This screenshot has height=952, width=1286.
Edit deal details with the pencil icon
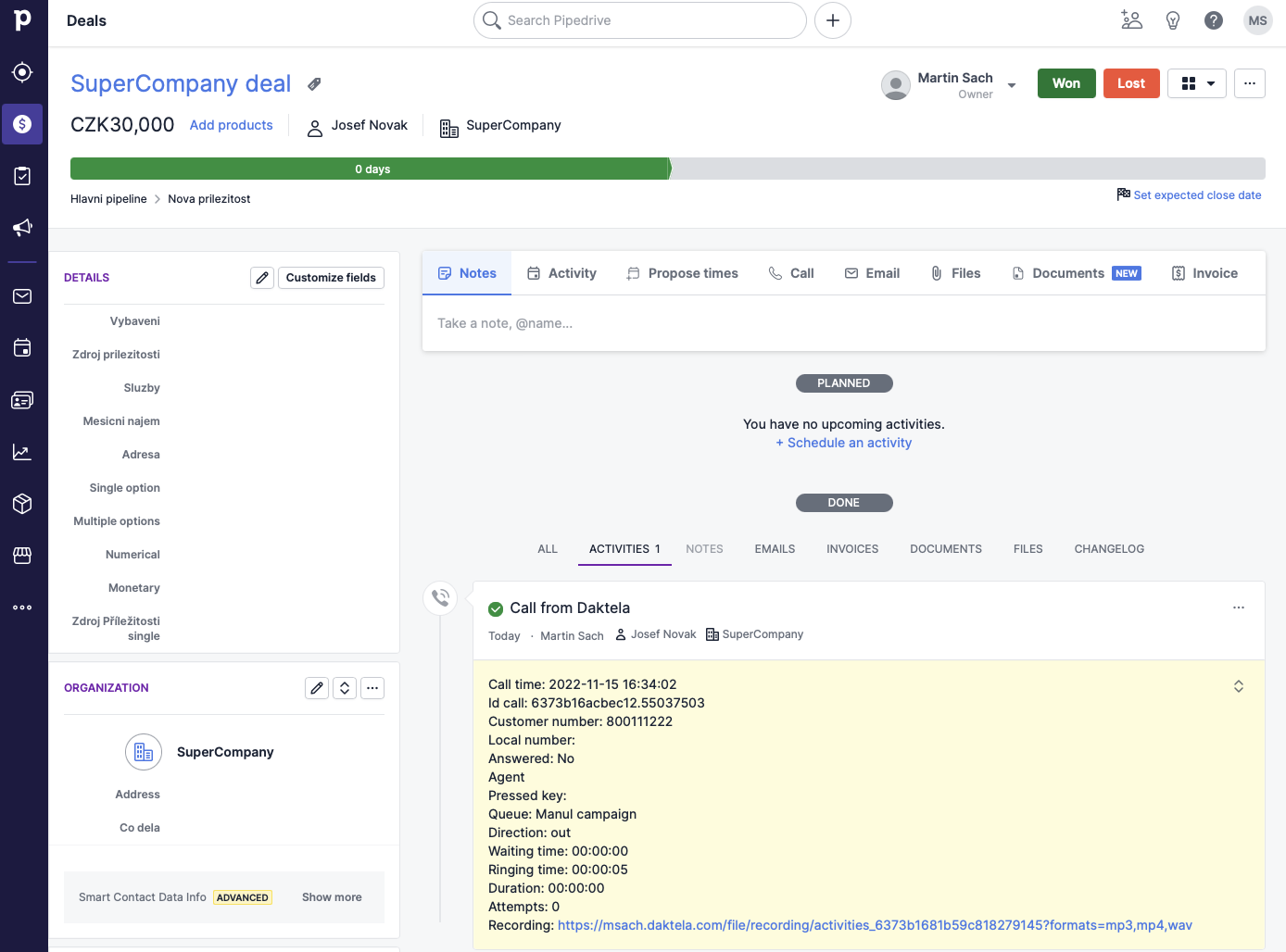coord(262,277)
